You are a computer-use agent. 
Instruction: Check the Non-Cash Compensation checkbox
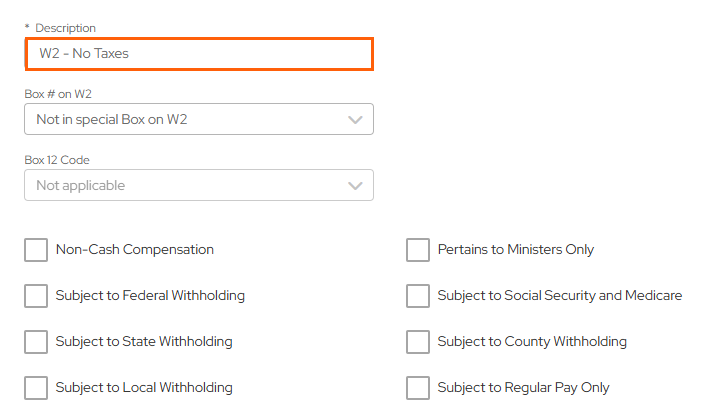point(36,250)
